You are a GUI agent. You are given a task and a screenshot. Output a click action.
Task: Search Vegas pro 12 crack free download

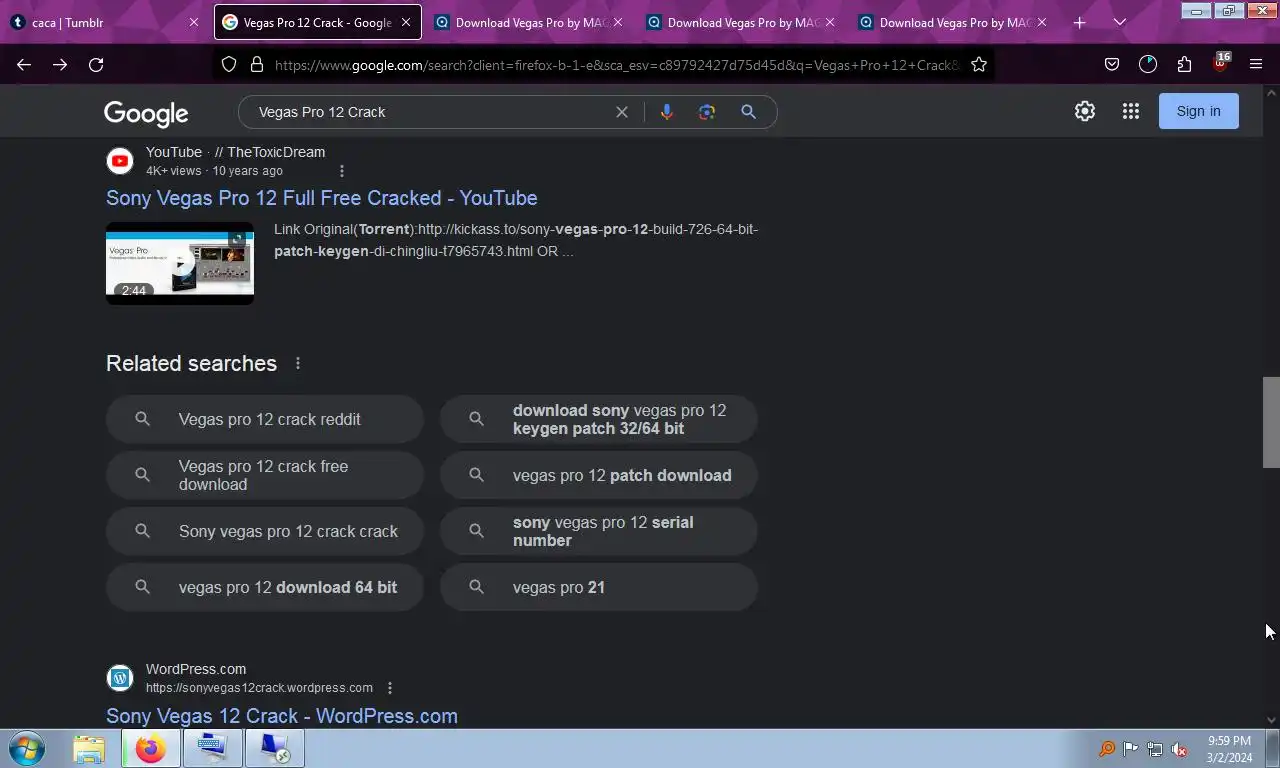(x=265, y=475)
